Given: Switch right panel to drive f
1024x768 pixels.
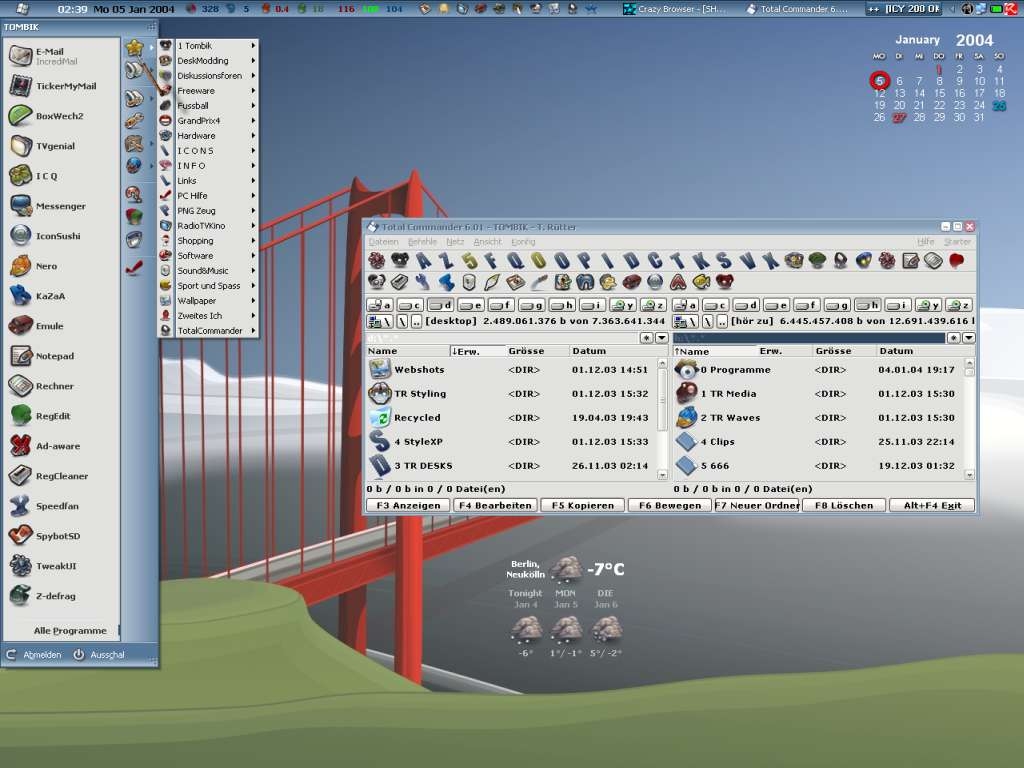Looking at the screenshot, I should (806, 305).
